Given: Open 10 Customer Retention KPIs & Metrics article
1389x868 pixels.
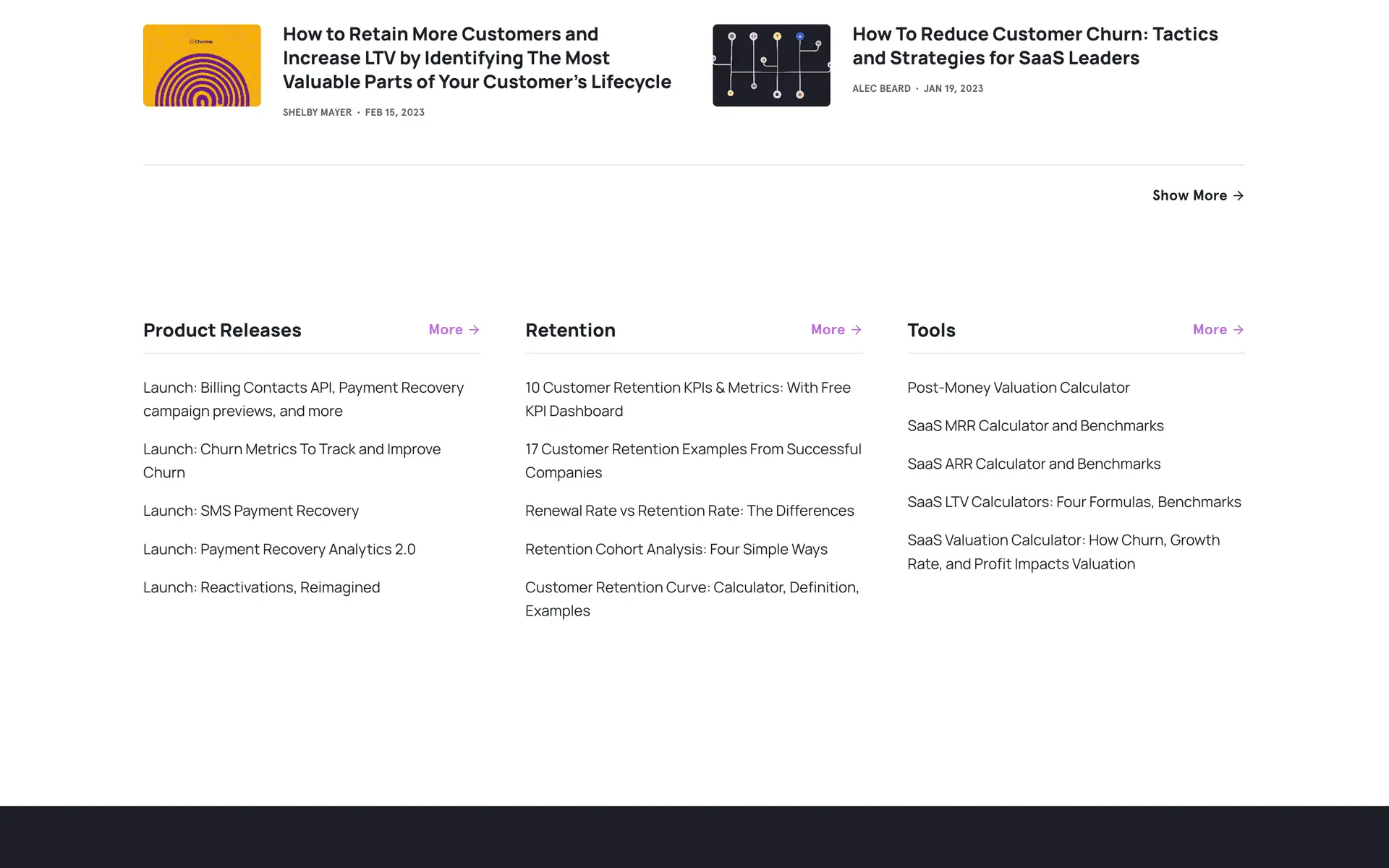Looking at the screenshot, I should (x=687, y=399).
